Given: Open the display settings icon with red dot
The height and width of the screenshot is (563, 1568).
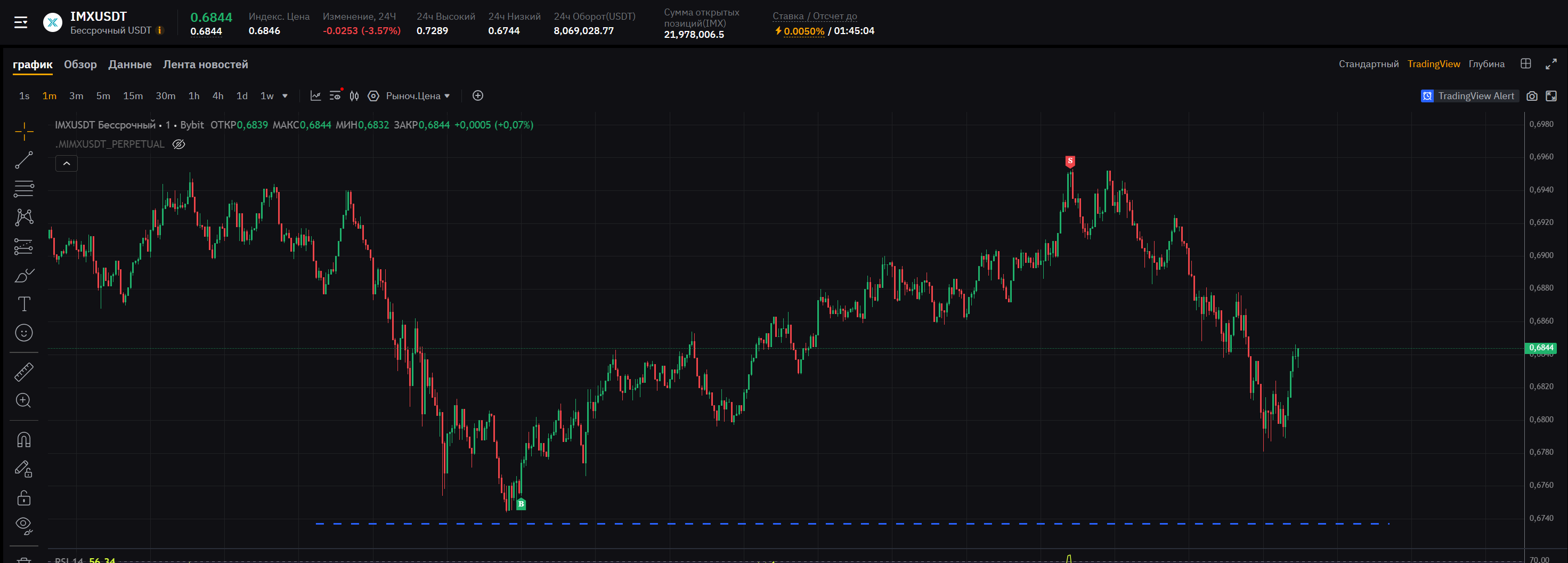Looking at the screenshot, I should (336, 95).
